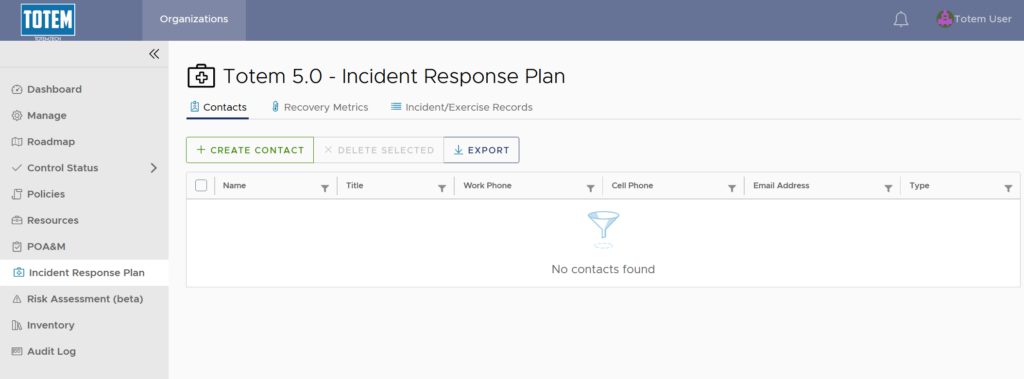1024x379 pixels.
Task: Click the Control Status checkmark icon
Action: point(17,168)
